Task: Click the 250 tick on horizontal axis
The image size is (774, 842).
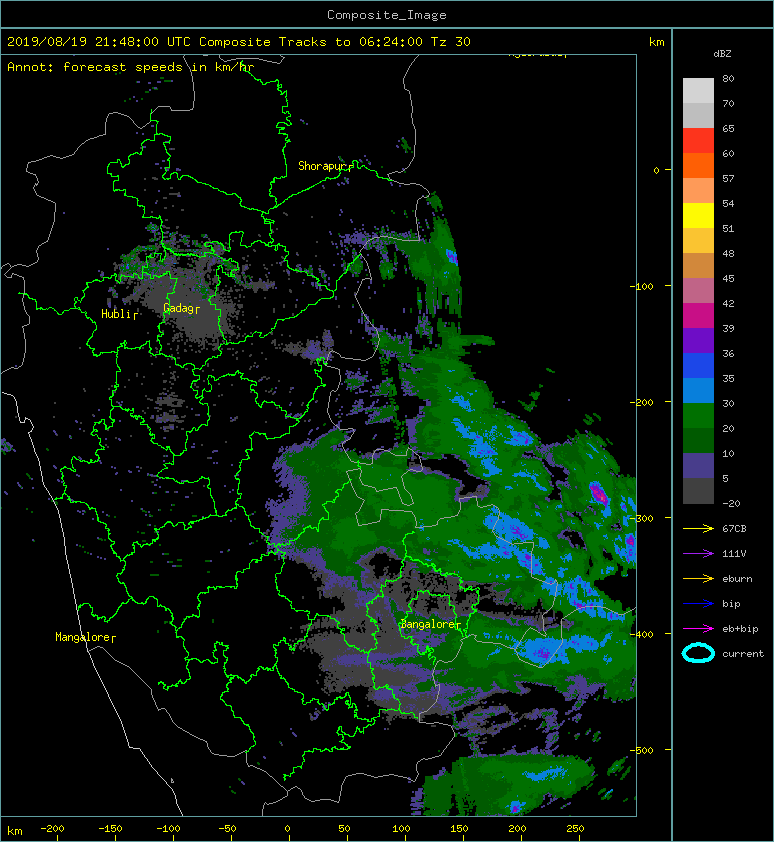Action: [x=575, y=829]
